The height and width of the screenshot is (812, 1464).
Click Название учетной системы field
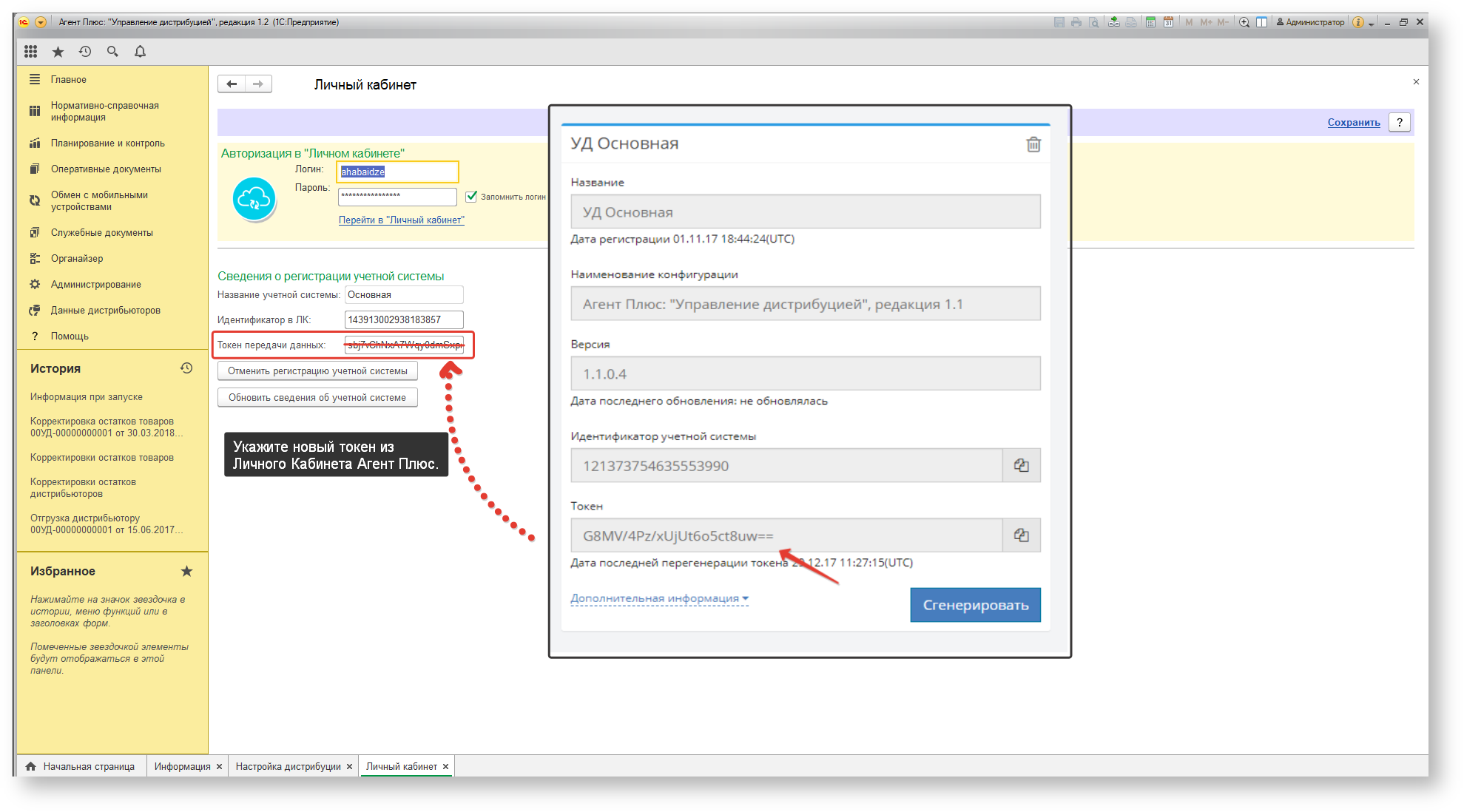point(404,295)
